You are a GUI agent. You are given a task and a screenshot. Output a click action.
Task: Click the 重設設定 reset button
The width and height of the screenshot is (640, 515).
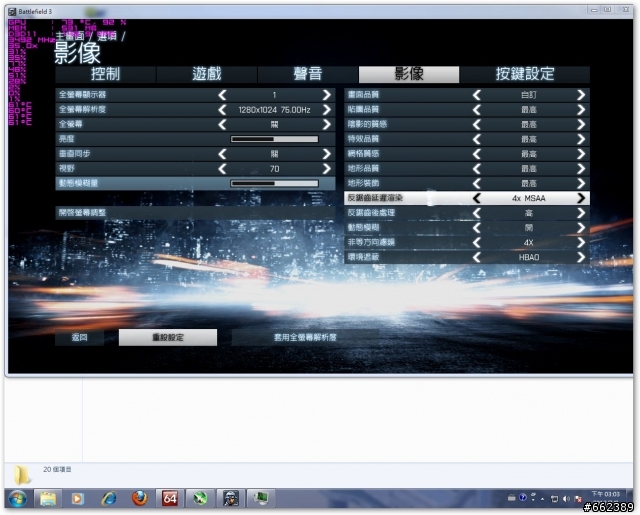[168, 337]
